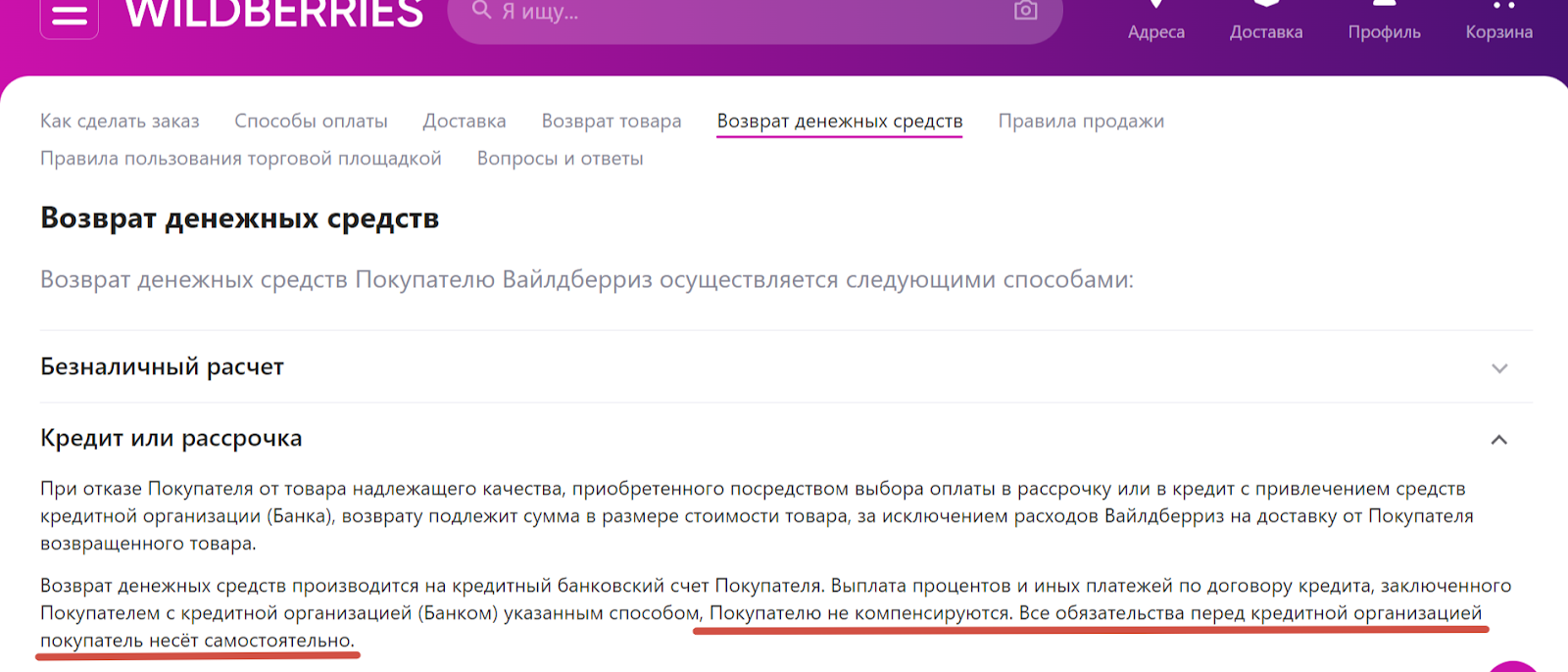Image resolution: width=1568 pixels, height=672 pixels.
Task: Click the "Возврат денежных средств" page heading
Action: point(239,218)
